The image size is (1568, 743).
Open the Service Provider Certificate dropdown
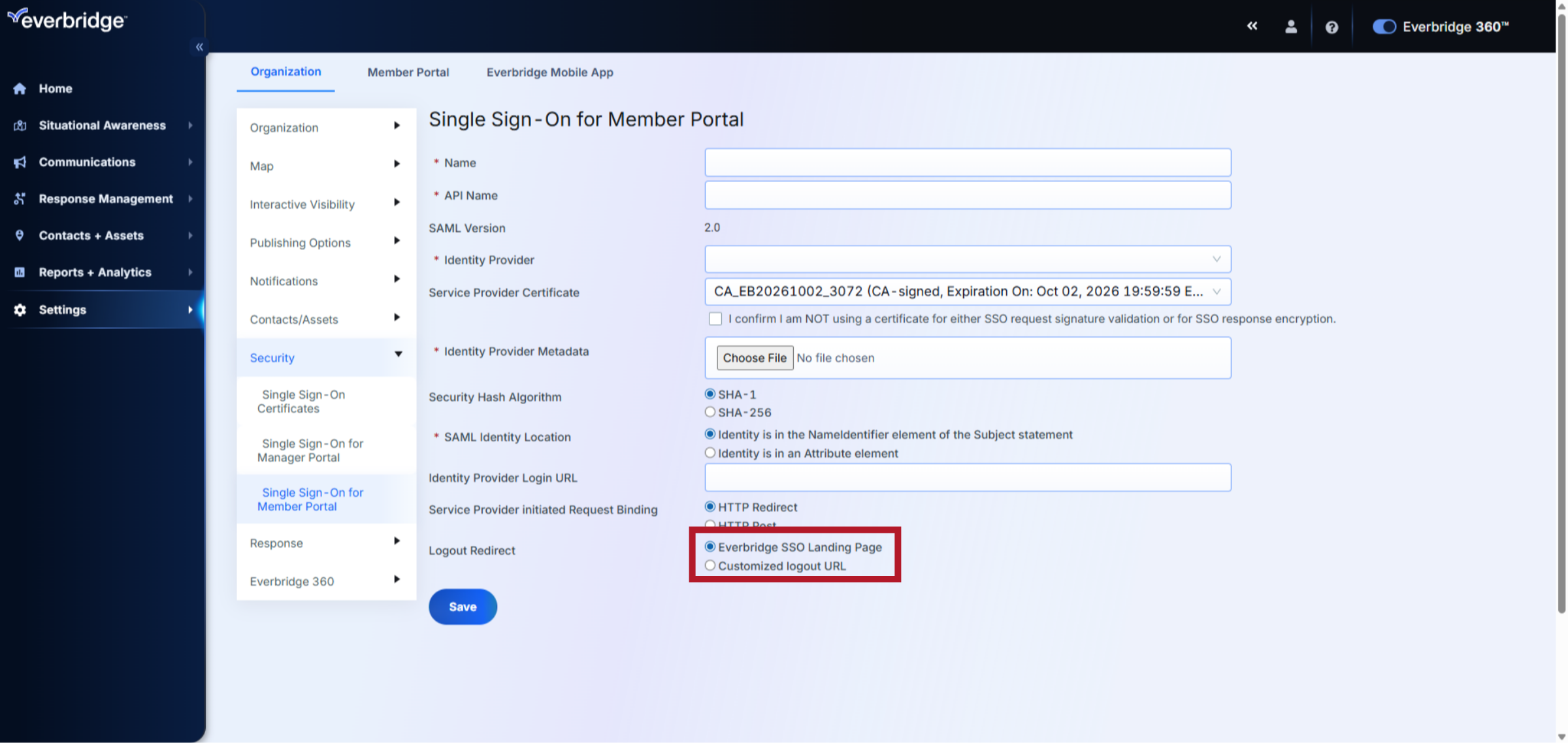click(x=968, y=292)
